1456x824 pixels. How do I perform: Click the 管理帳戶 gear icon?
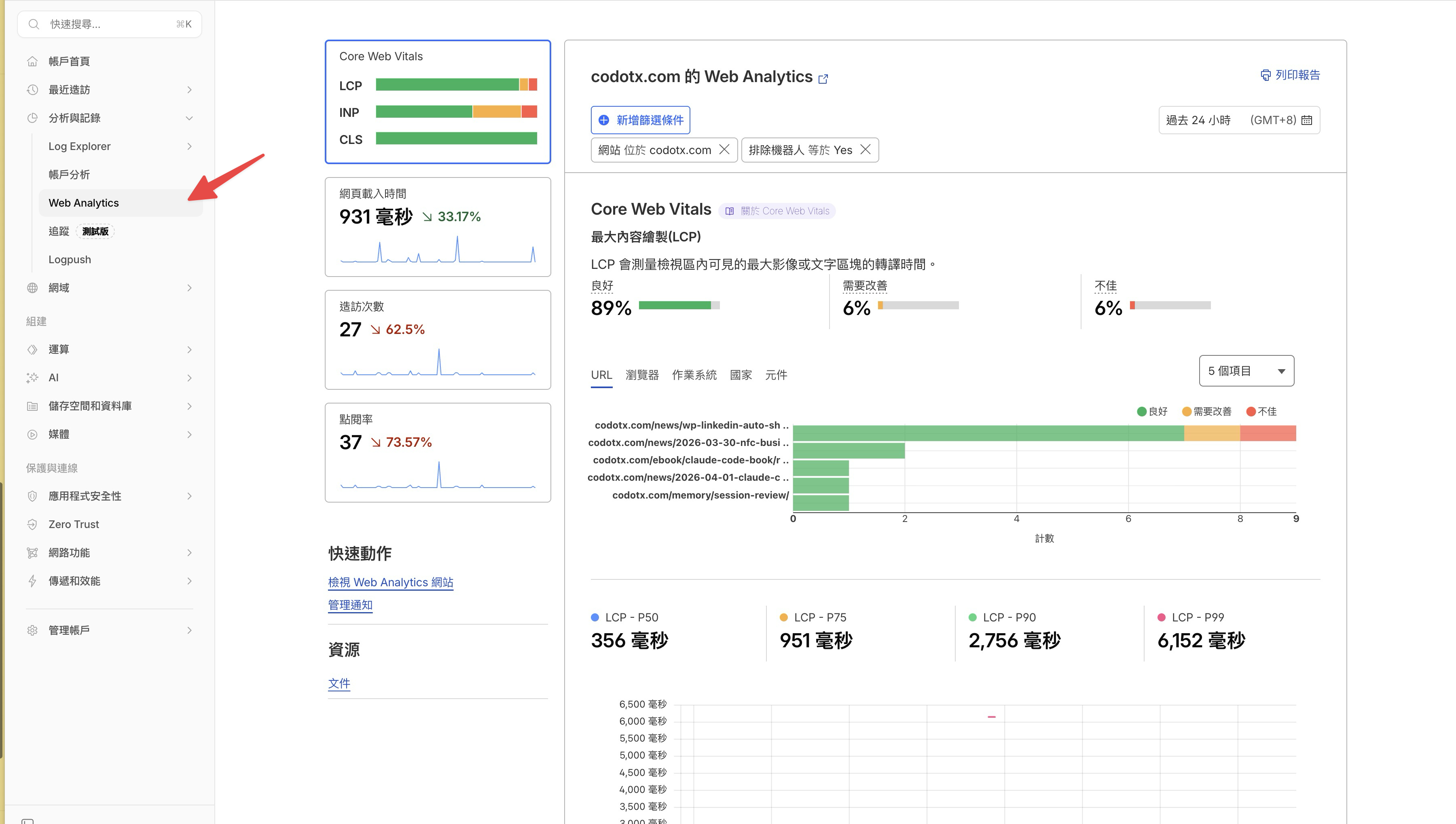pos(33,630)
